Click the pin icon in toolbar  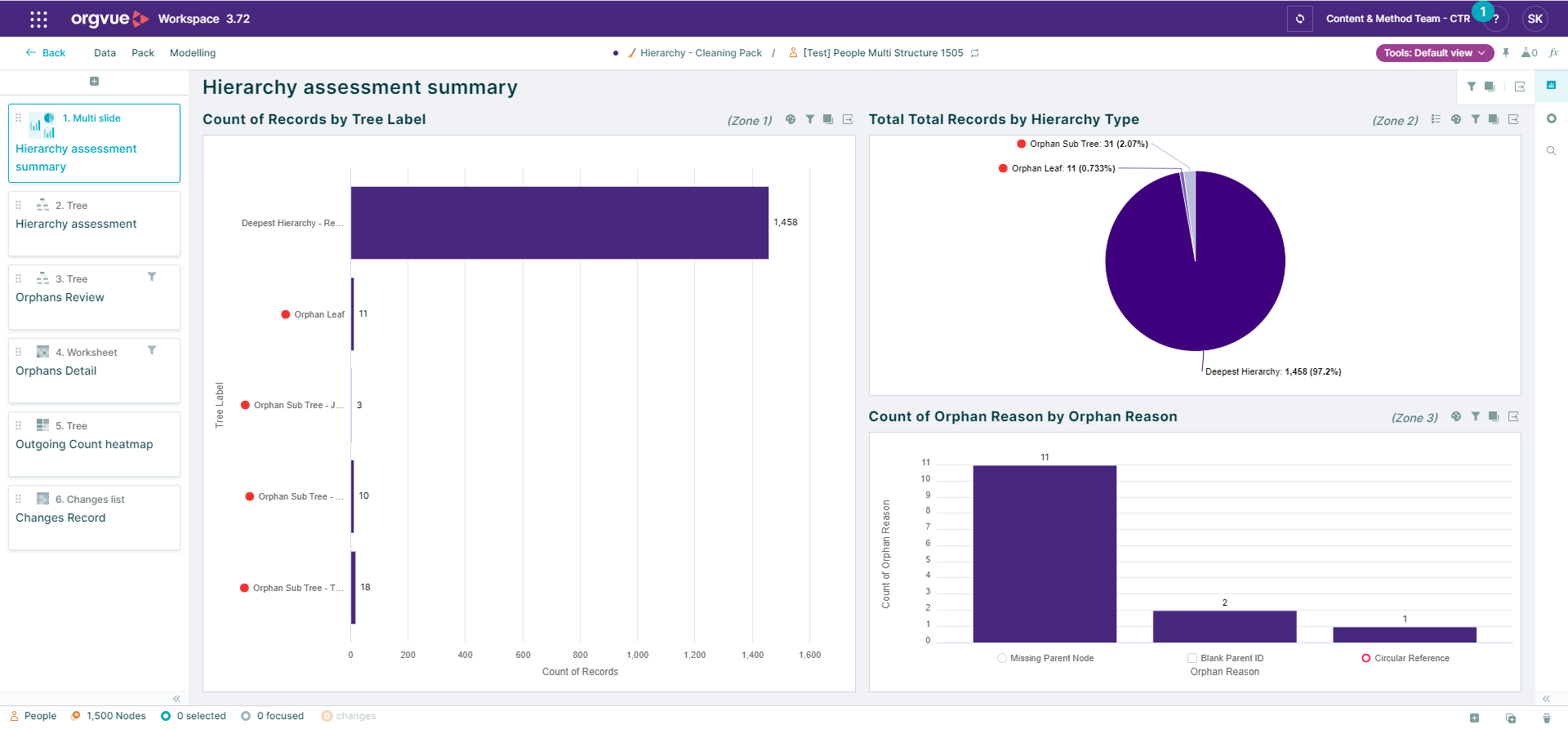pyautogui.click(x=1506, y=53)
